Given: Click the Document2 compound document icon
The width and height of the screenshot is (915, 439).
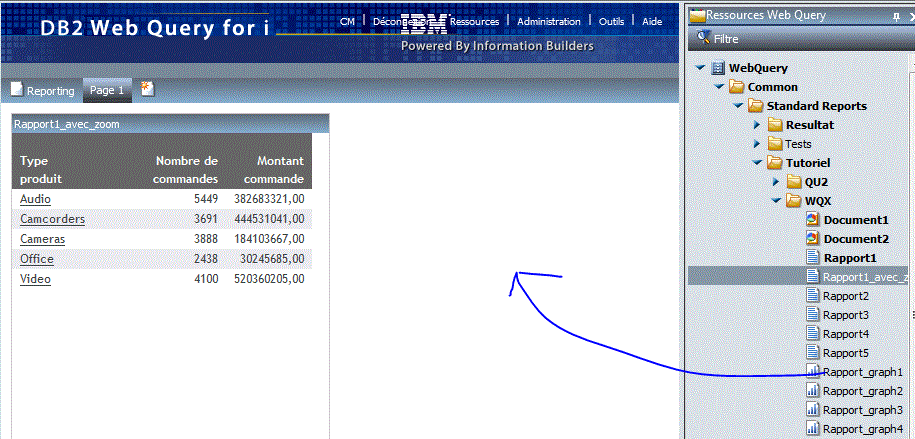Looking at the screenshot, I should pyautogui.click(x=813, y=239).
